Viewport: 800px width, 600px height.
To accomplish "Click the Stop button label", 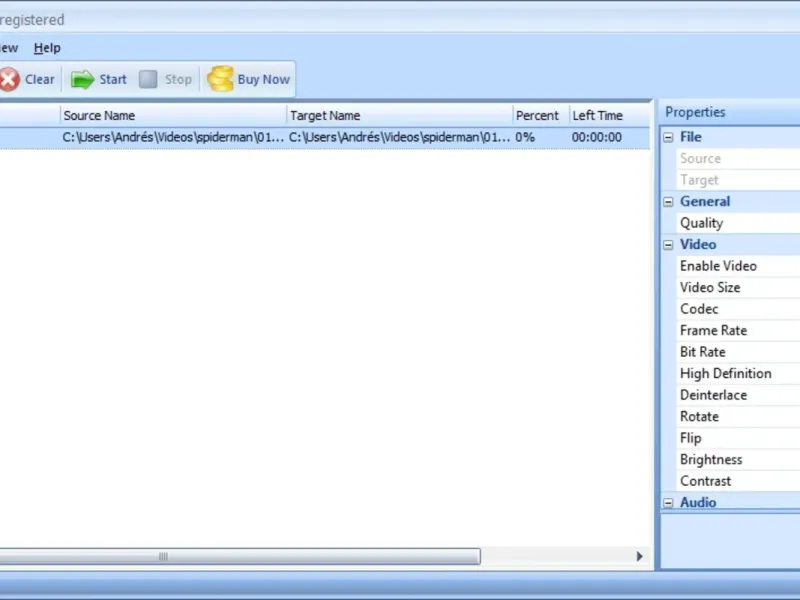I will (178, 80).
